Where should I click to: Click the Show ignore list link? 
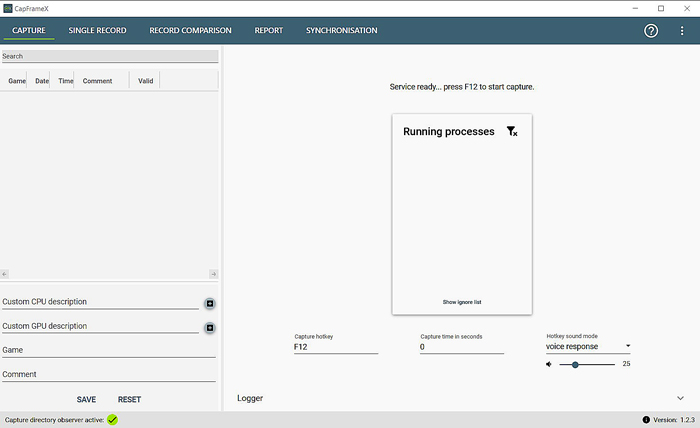pos(462,302)
